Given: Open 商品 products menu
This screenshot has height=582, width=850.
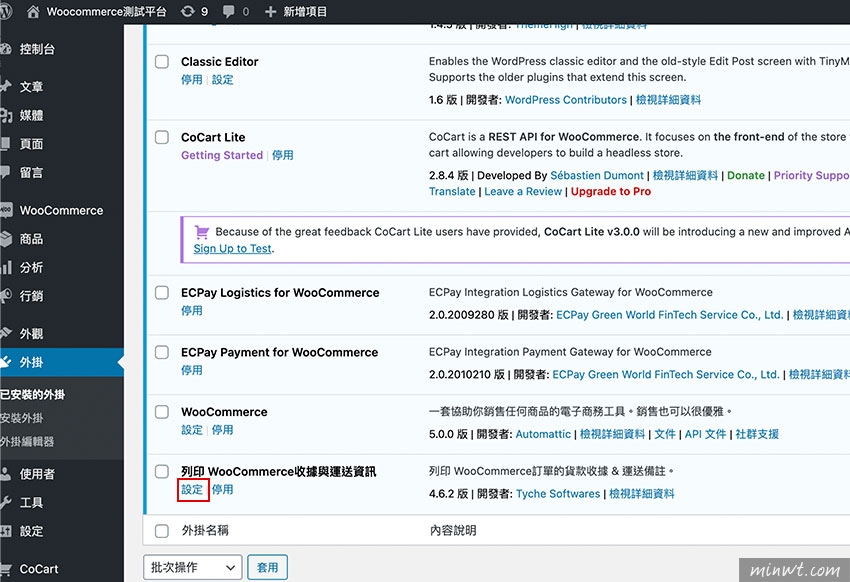Looking at the screenshot, I should pyautogui.click(x=31, y=239).
